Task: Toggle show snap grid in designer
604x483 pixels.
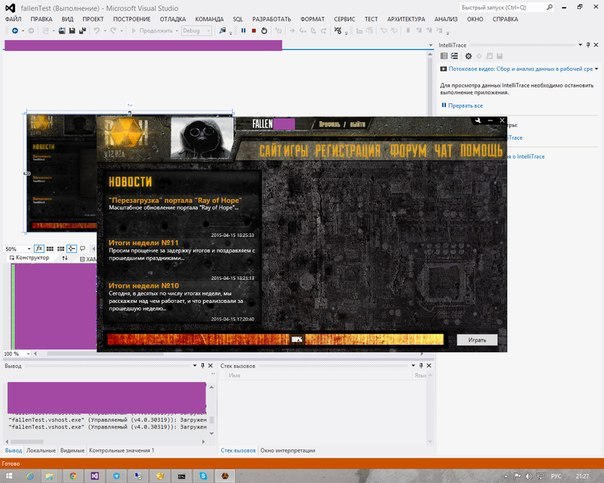Action: click(50, 249)
